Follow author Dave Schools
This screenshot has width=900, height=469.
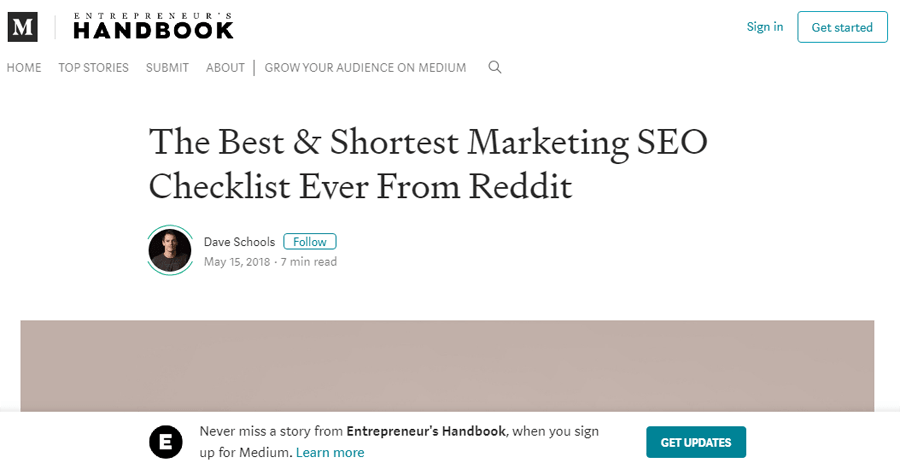(x=310, y=242)
